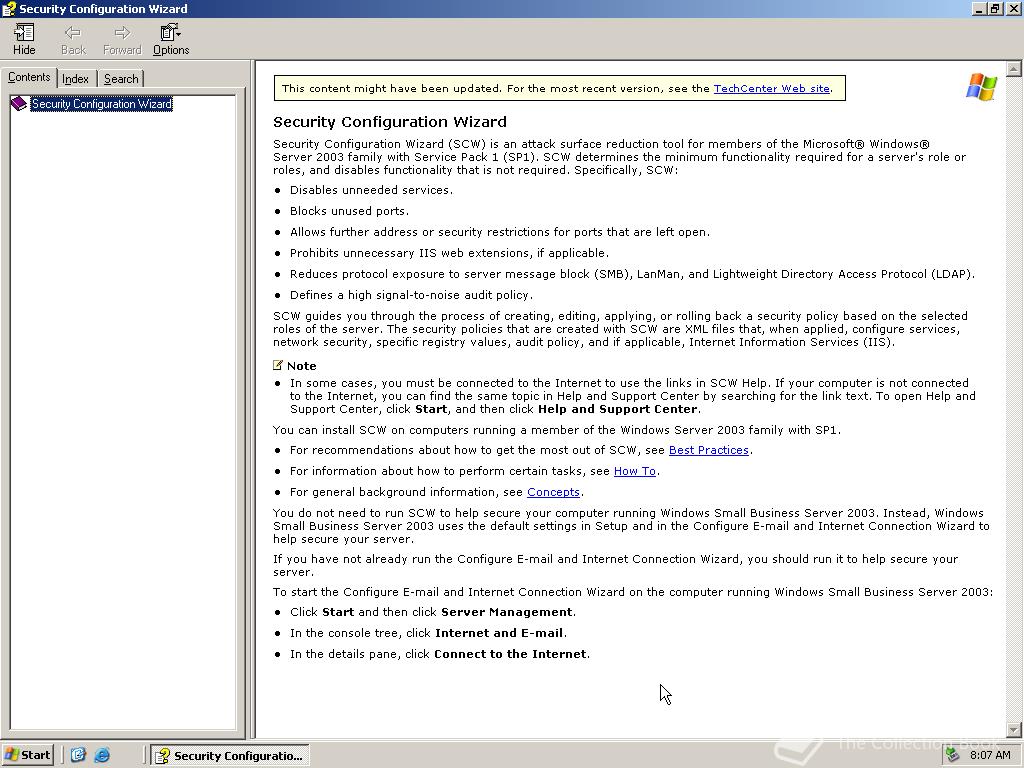The height and width of the screenshot is (768, 1024).
Task: Minimize the Security Configuration Wizard window
Action: coord(979,8)
